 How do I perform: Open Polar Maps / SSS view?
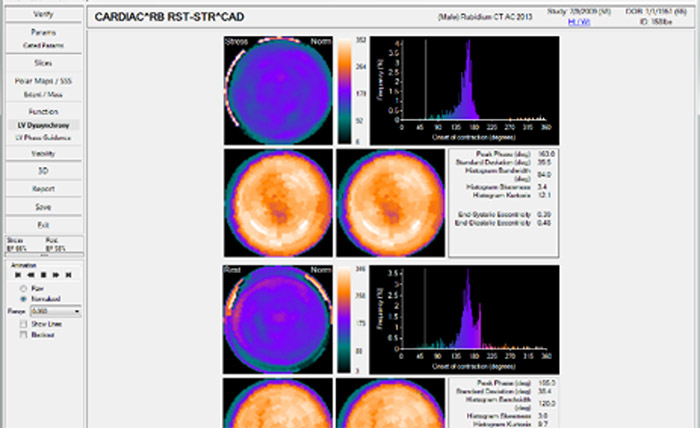pyautogui.click(x=42, y=82)
